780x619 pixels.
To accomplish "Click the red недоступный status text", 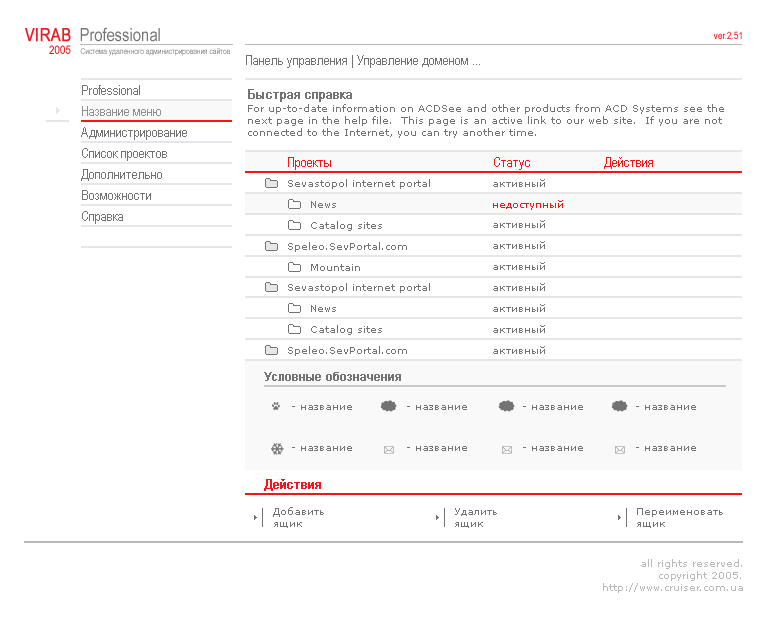I will 528,205.
